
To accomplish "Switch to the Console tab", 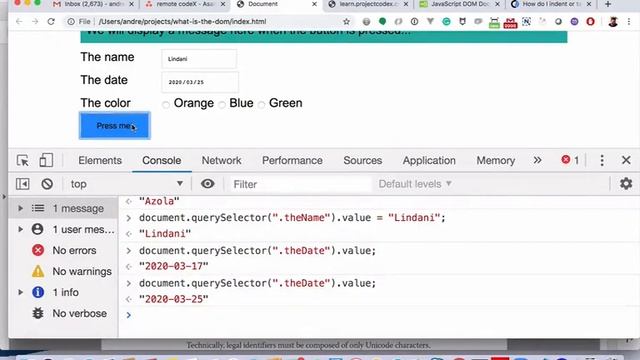I will [162, 160].
